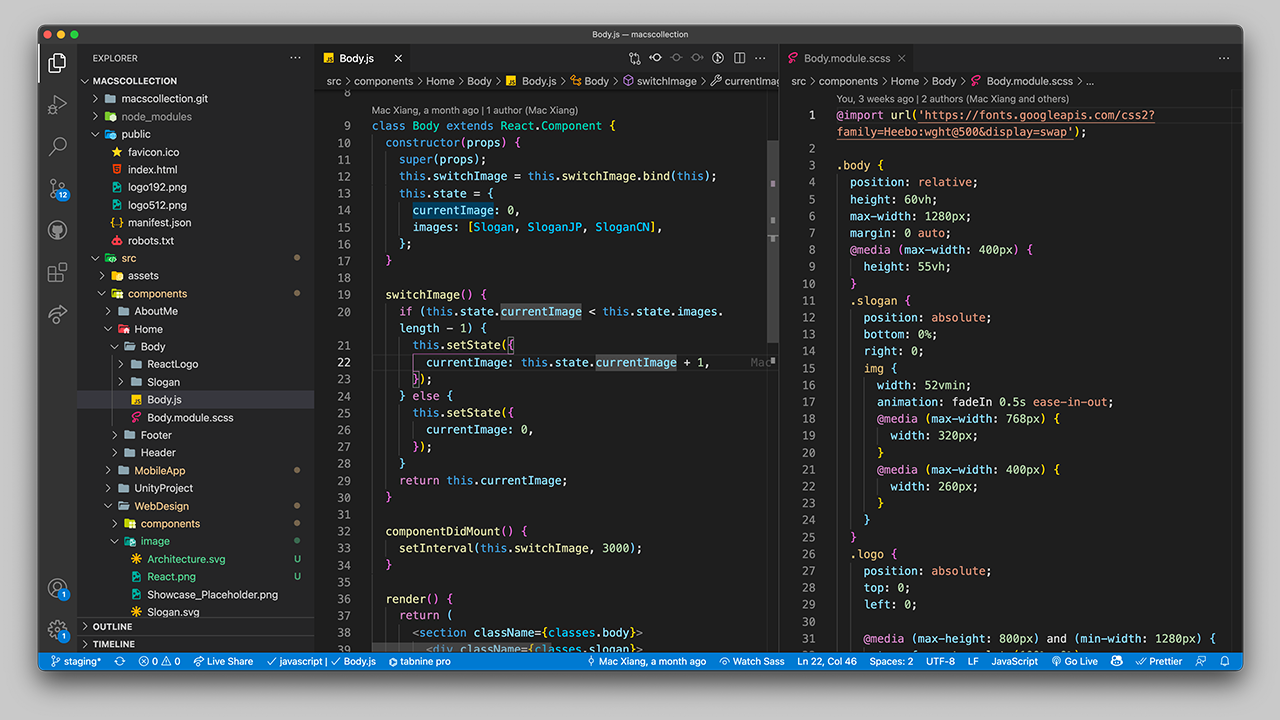Open the Explorer view in activity bar
The width and height of the screenshot is (1280, 720).
[58, 64]
